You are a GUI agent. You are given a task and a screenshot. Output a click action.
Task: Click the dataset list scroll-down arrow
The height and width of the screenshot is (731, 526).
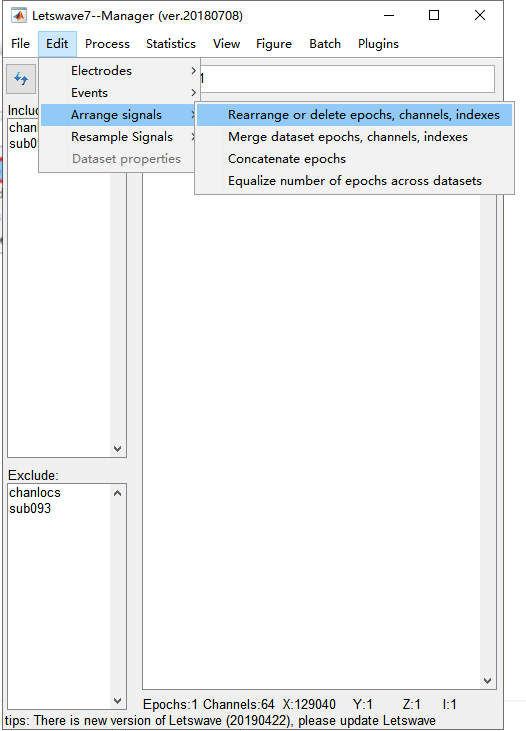pos(488,681)
